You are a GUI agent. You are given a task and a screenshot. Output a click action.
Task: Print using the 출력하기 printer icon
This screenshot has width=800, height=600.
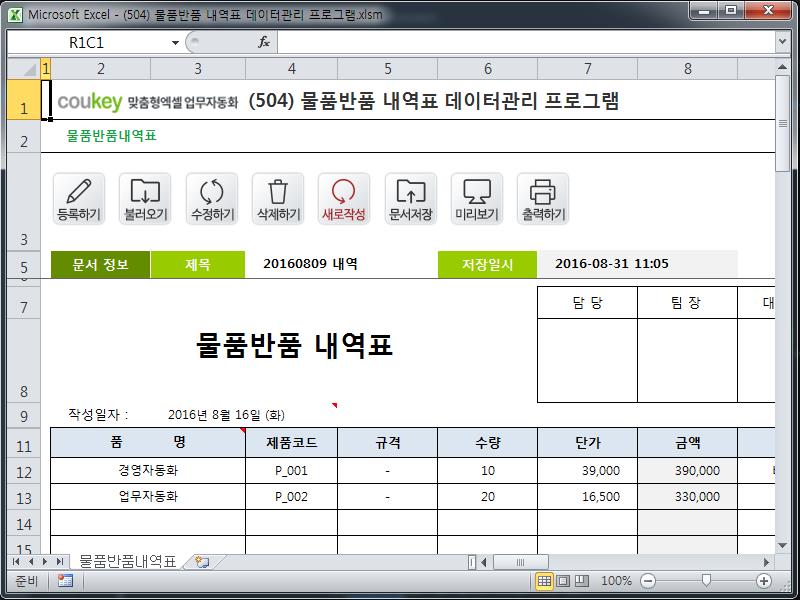click(x=543, y=199)
